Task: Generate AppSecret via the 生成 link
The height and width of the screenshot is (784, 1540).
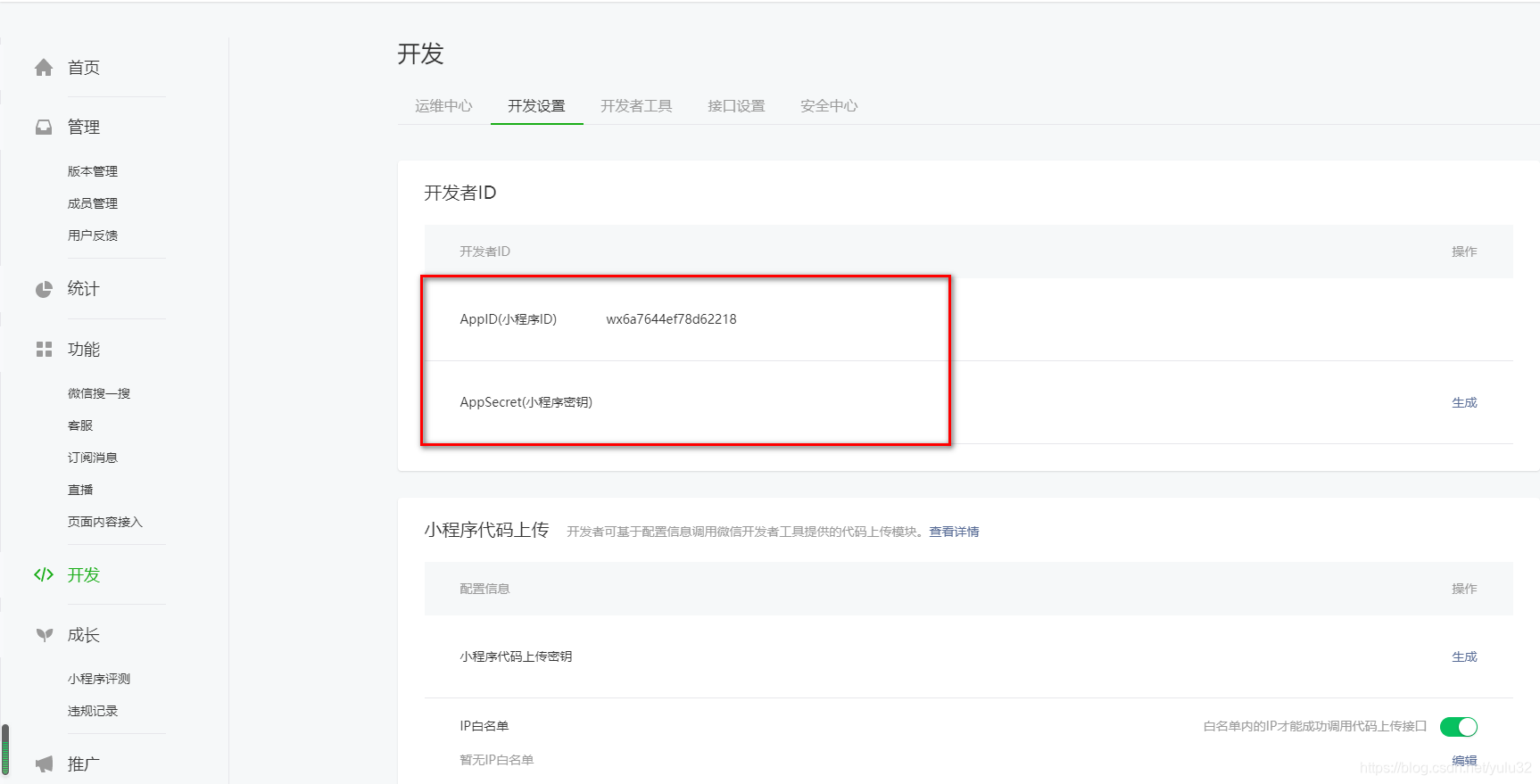Action: [1464, 403]
